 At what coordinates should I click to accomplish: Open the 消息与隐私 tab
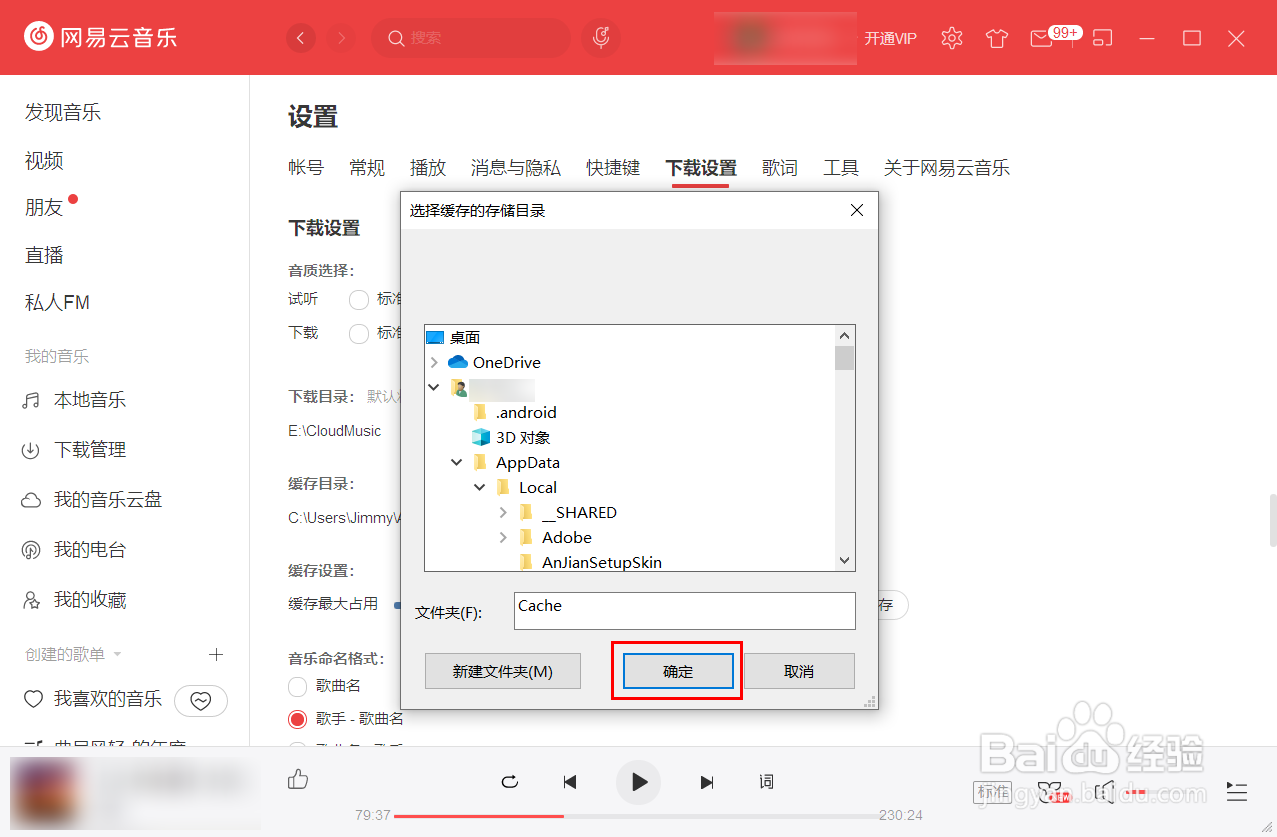(516, 168)
